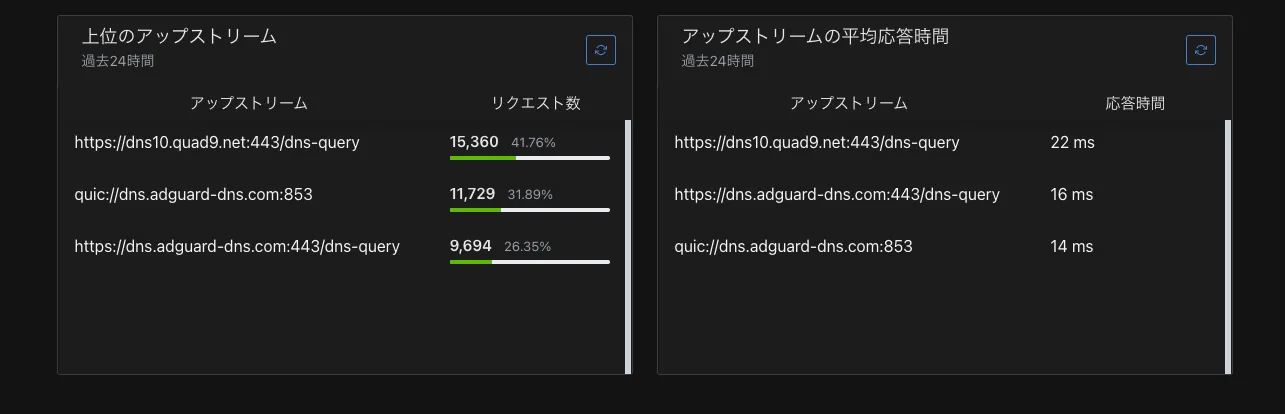This screenshot has width=1285, height=414.
Task: Click the 11,729 request count
Action: point(472,194)
